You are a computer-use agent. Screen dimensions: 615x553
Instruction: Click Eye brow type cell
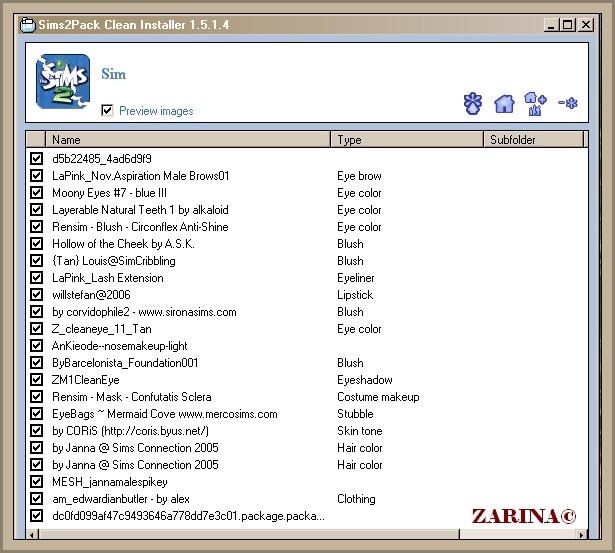pos(359,176)
